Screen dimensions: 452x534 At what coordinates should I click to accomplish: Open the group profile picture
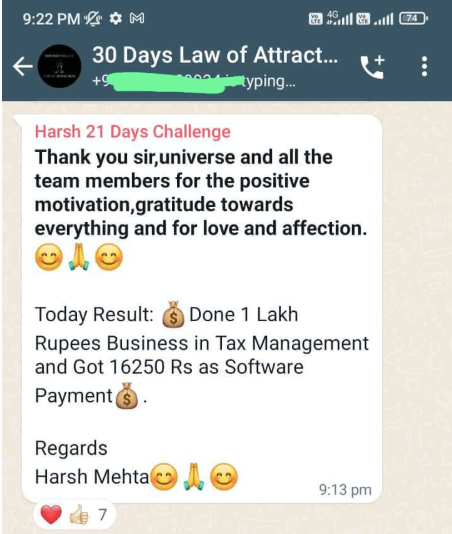coord(59,66)
